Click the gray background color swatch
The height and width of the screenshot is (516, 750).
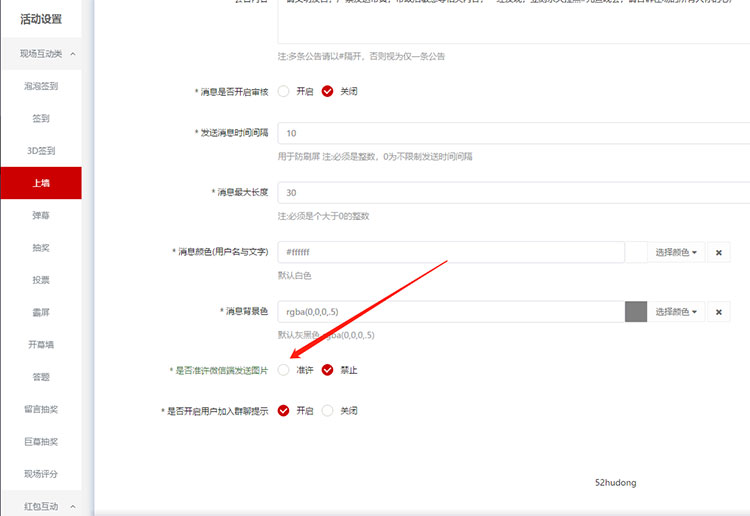pyautogui.click(x=636, y=312)
